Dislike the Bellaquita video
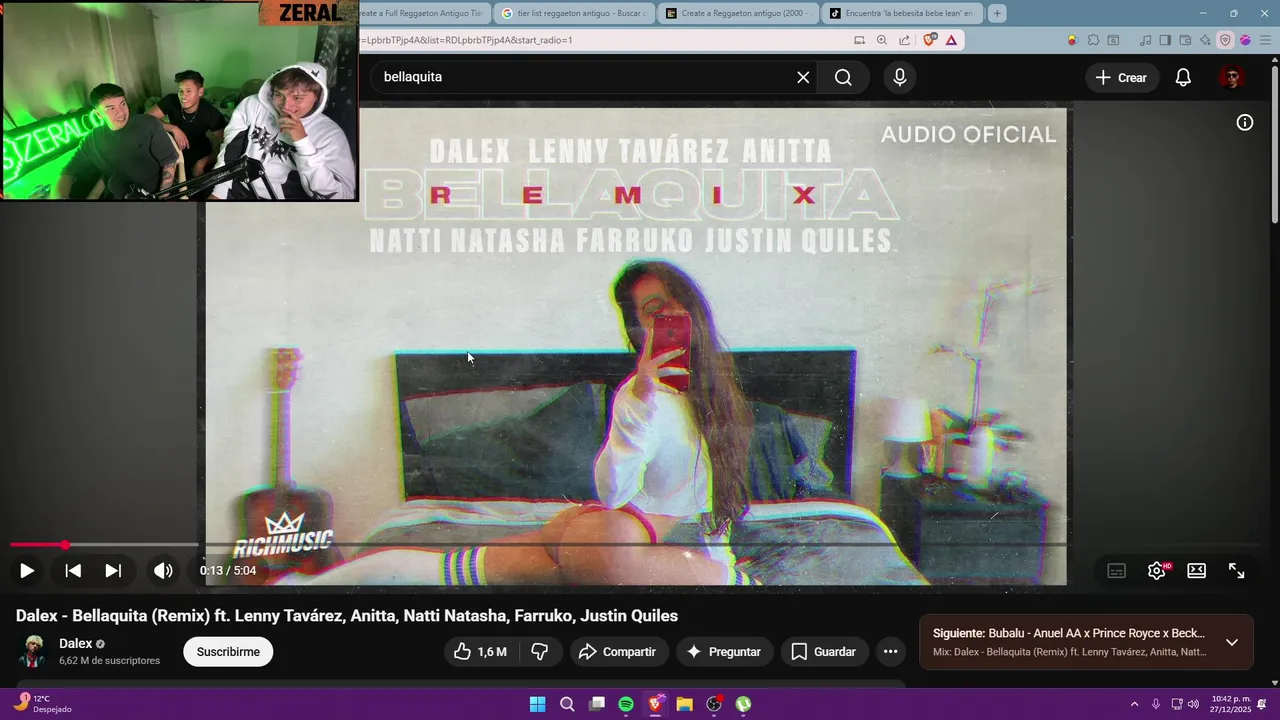The image size is (1280, 720). tap(540, 652)
